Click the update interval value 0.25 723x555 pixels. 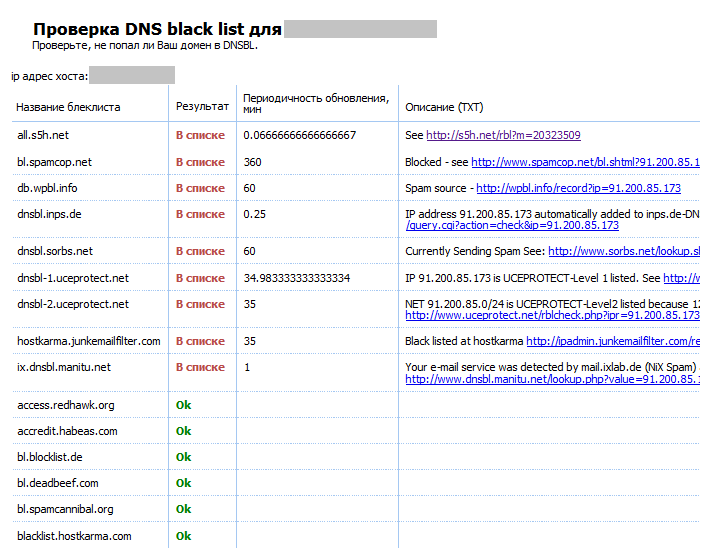254,214
